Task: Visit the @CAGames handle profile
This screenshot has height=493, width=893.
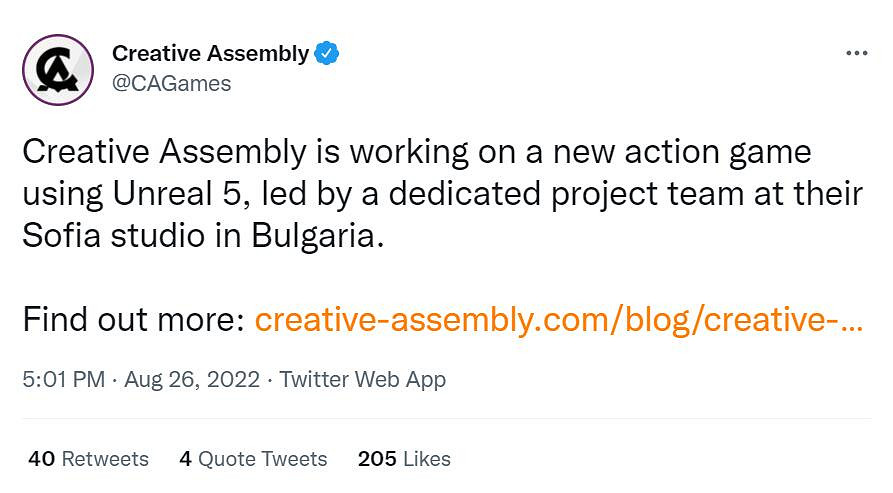Action: (x=171, y=84)
